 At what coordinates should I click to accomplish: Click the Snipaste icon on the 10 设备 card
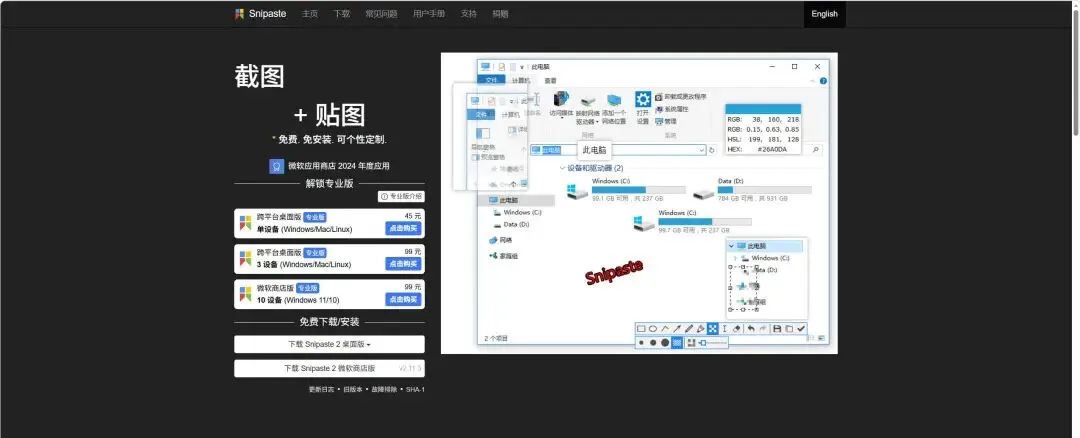point(245,294)
